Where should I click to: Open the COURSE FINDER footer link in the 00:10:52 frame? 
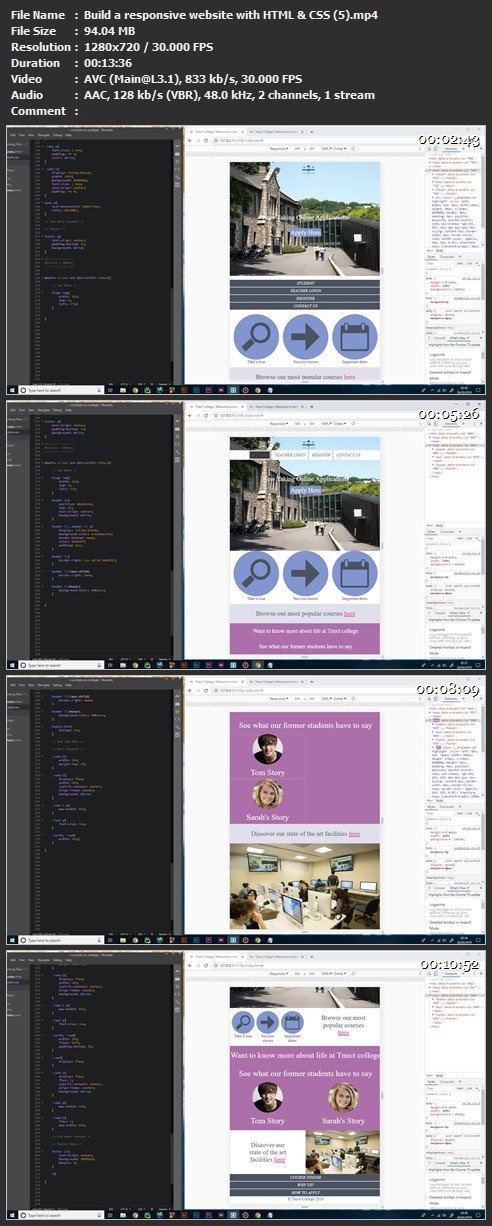[x=306, y=1179]
